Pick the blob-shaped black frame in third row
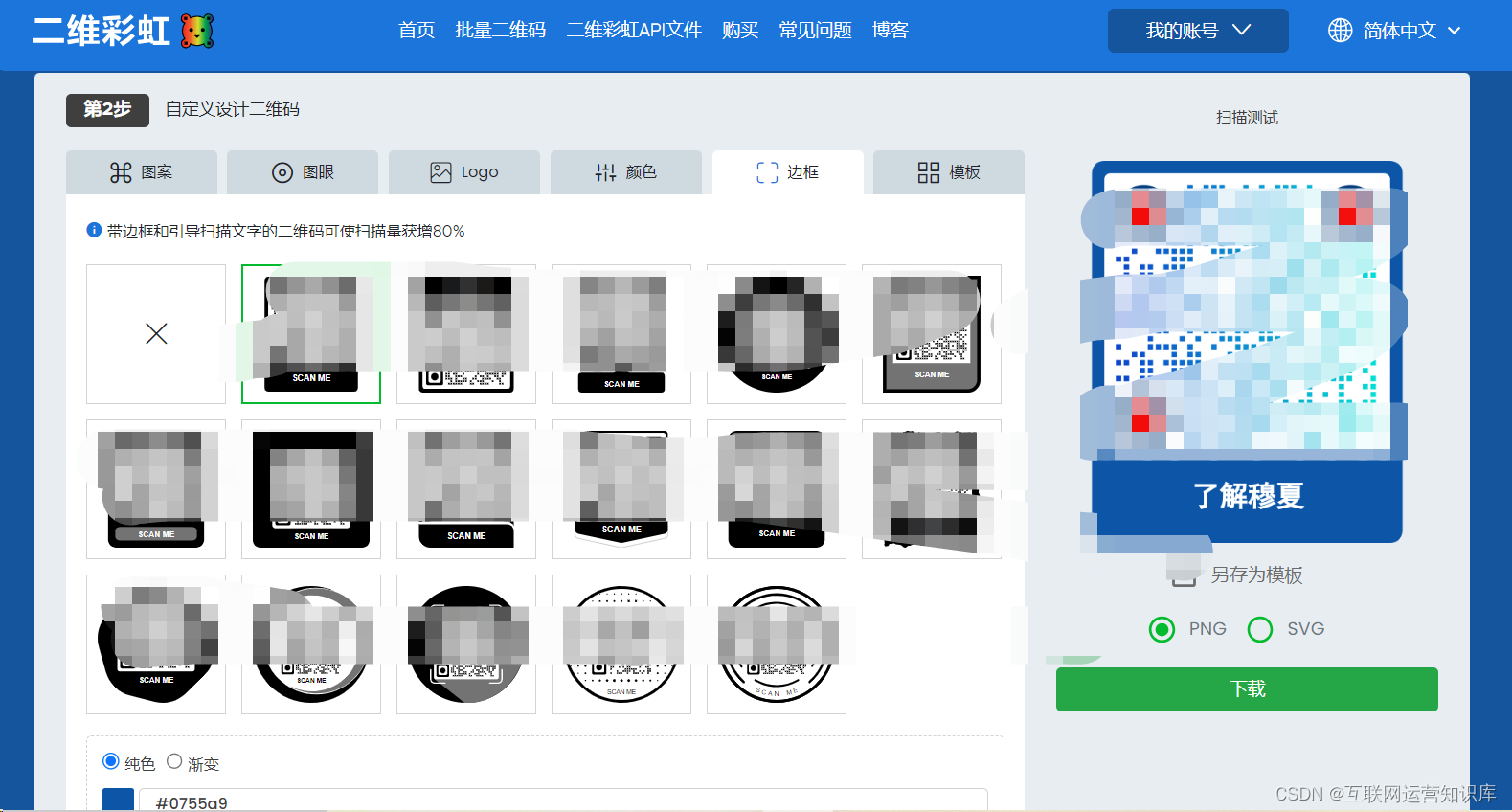The width and height of the screenshot is (1512, 812). (x=156, y=644)
